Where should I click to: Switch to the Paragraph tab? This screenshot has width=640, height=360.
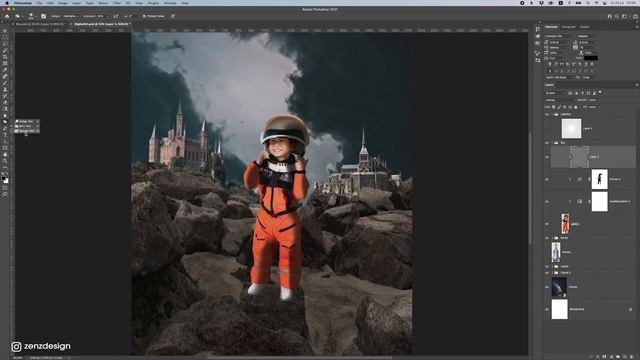click(569, 27)
